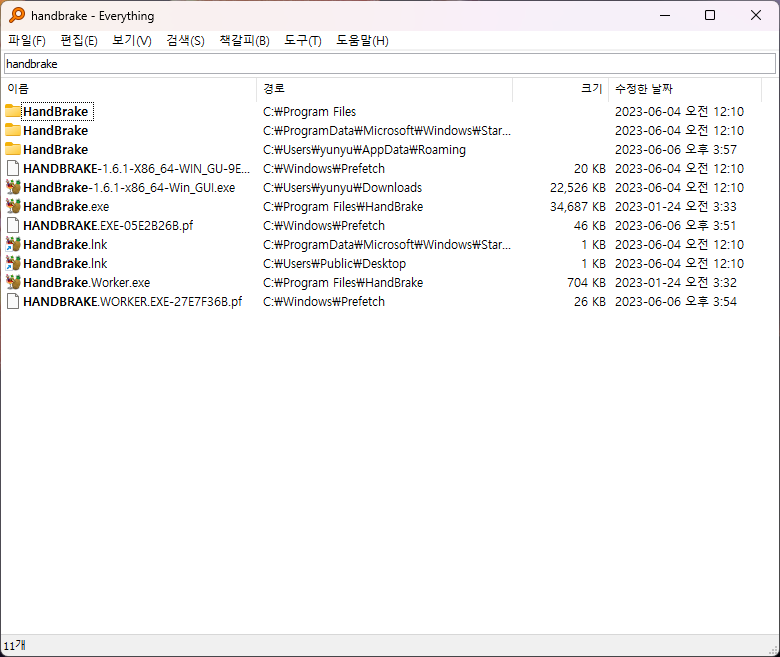The image size is (780, 657).
Task: Click path C:\Users\yunyu\Downloads
Action: pos(342,188)
